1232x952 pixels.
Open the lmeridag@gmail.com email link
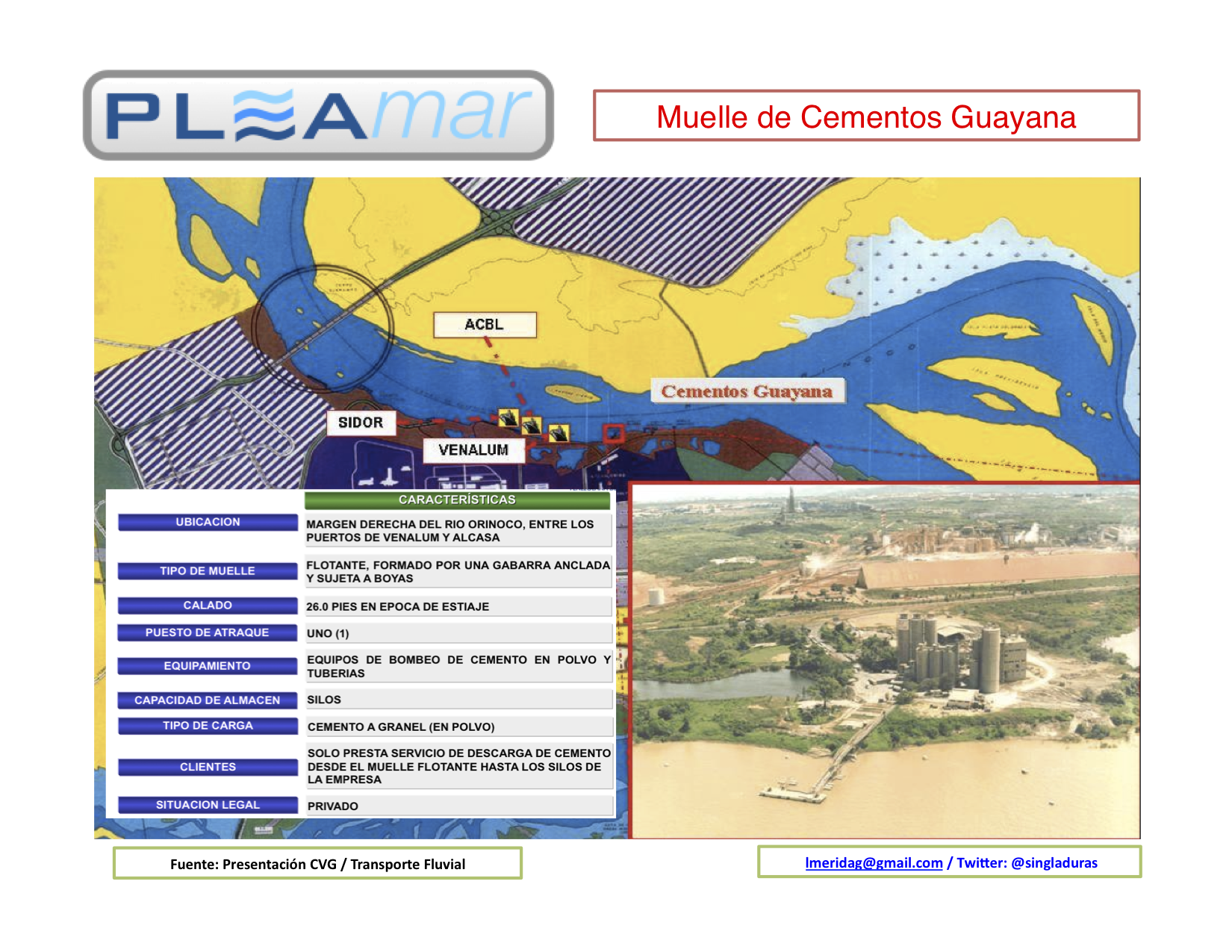tap(874, 863)
